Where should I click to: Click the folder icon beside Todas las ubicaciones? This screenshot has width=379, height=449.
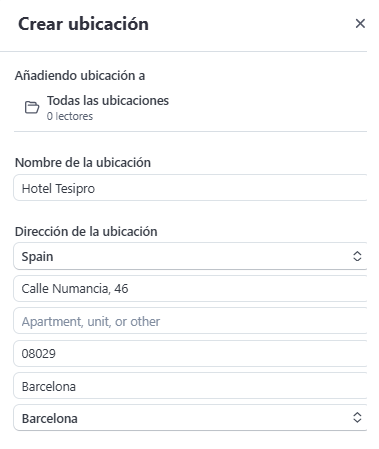click(x=32, y=107)
